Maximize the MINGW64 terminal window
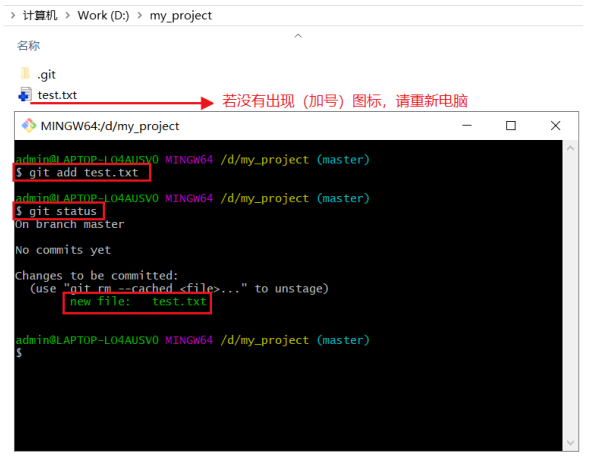This screenshot has width=592, height=457. [511, 125]
